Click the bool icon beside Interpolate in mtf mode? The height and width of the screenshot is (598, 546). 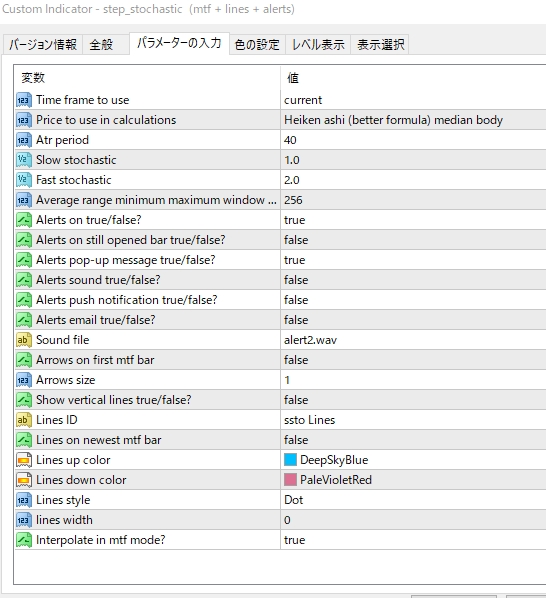click(x=24, y=540)
